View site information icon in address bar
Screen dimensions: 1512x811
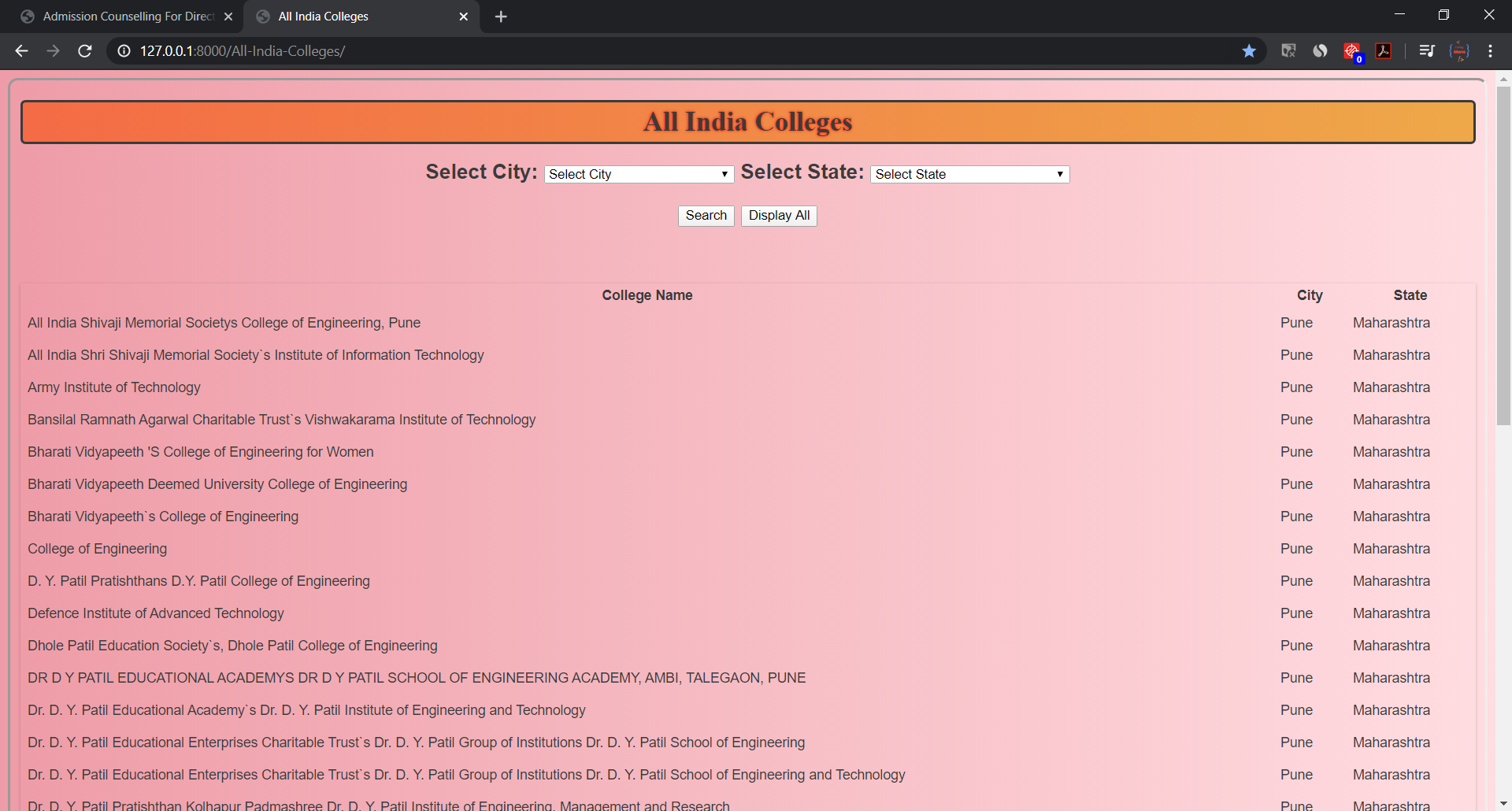tap(124, 51)
